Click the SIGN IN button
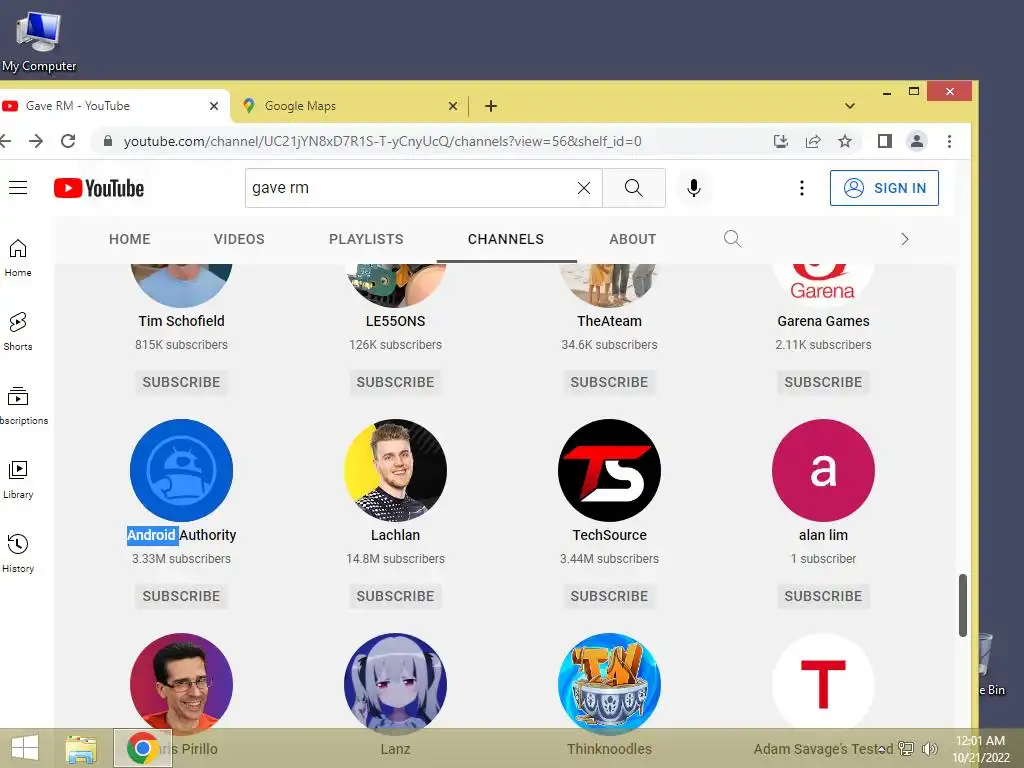This screenshot has height=768, width=1024. click(884, 188)
